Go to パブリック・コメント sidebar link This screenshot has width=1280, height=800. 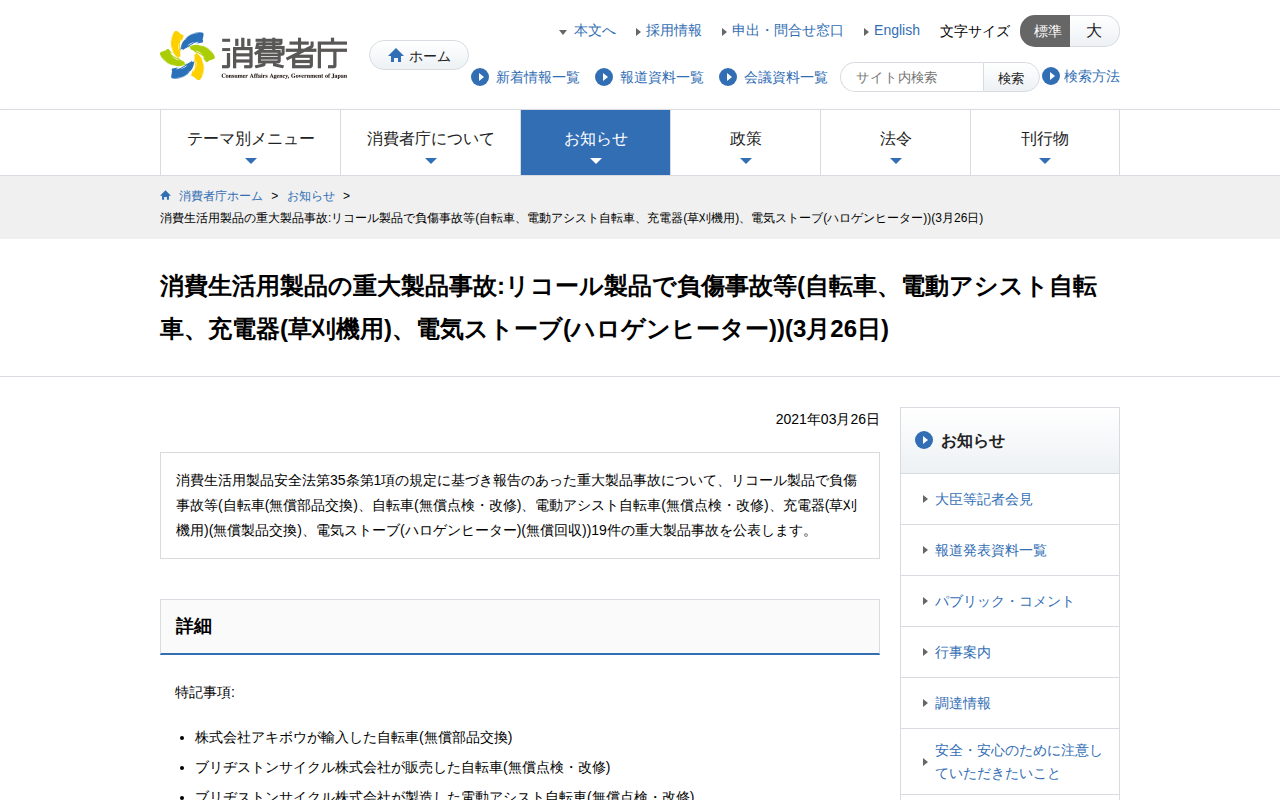(1004, 601)
